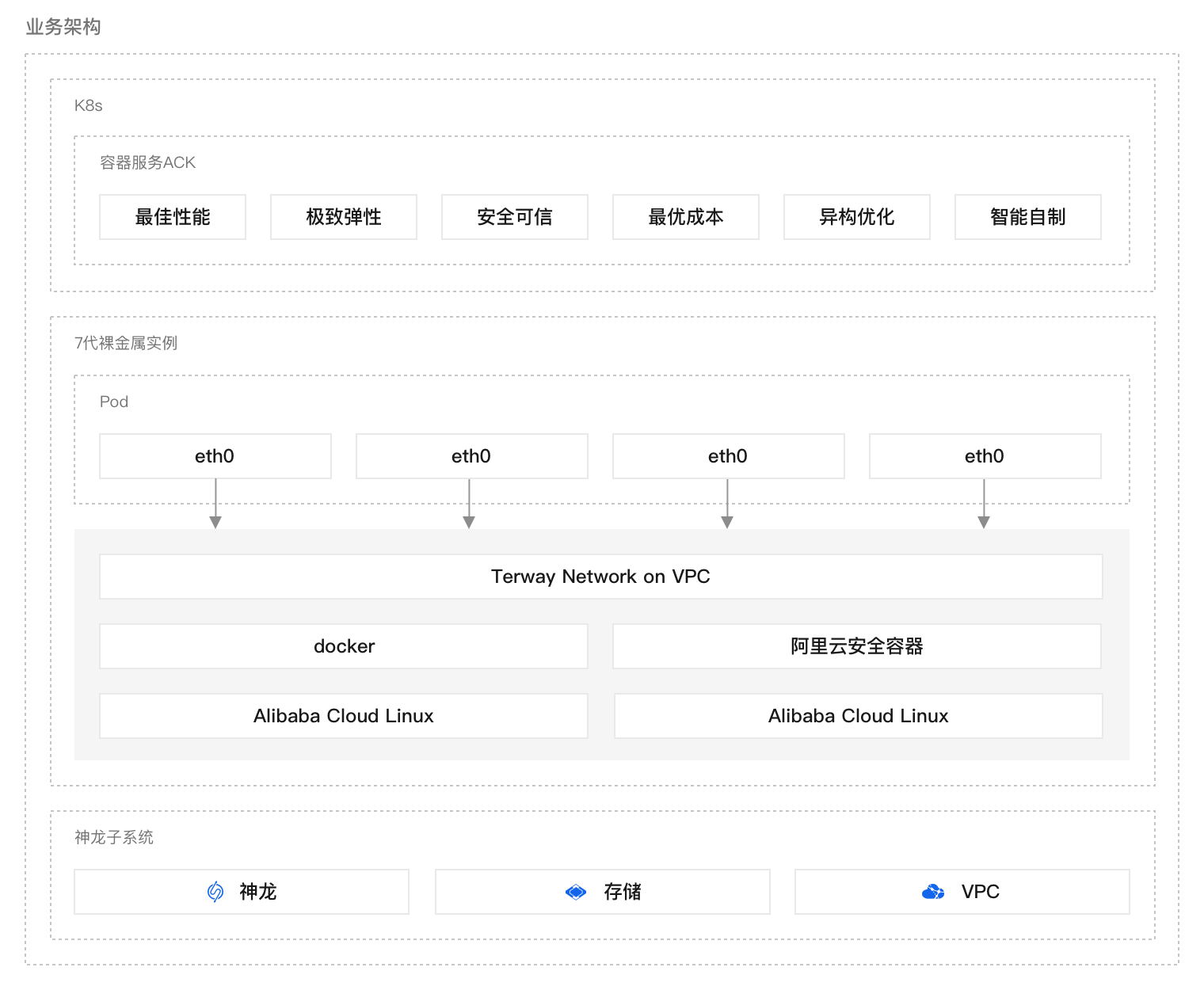Click the 业务架构 title text
The image size is (1204, 990).
pos(63,27)
